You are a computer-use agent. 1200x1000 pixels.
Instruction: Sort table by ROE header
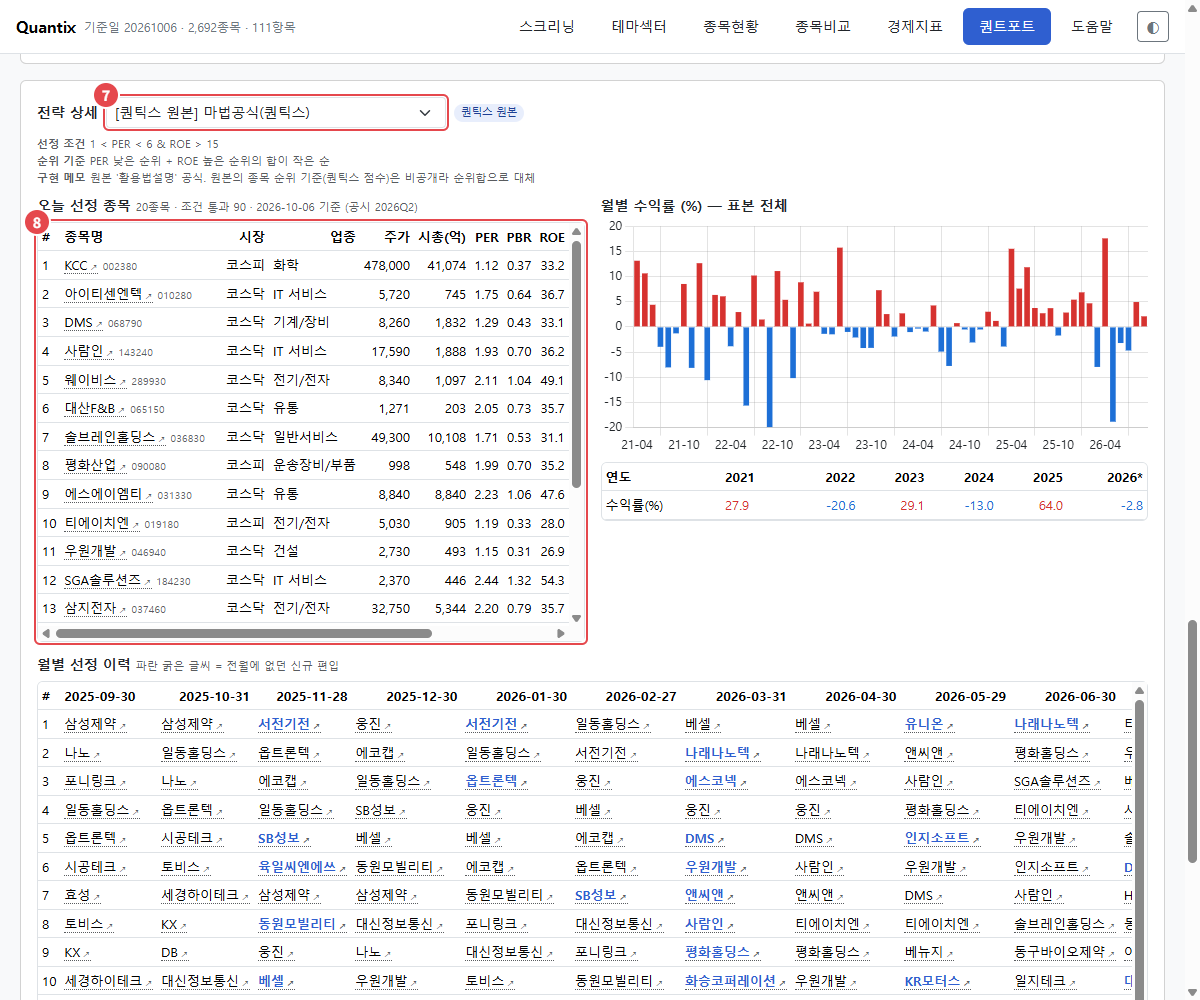(x=552, y=237)
